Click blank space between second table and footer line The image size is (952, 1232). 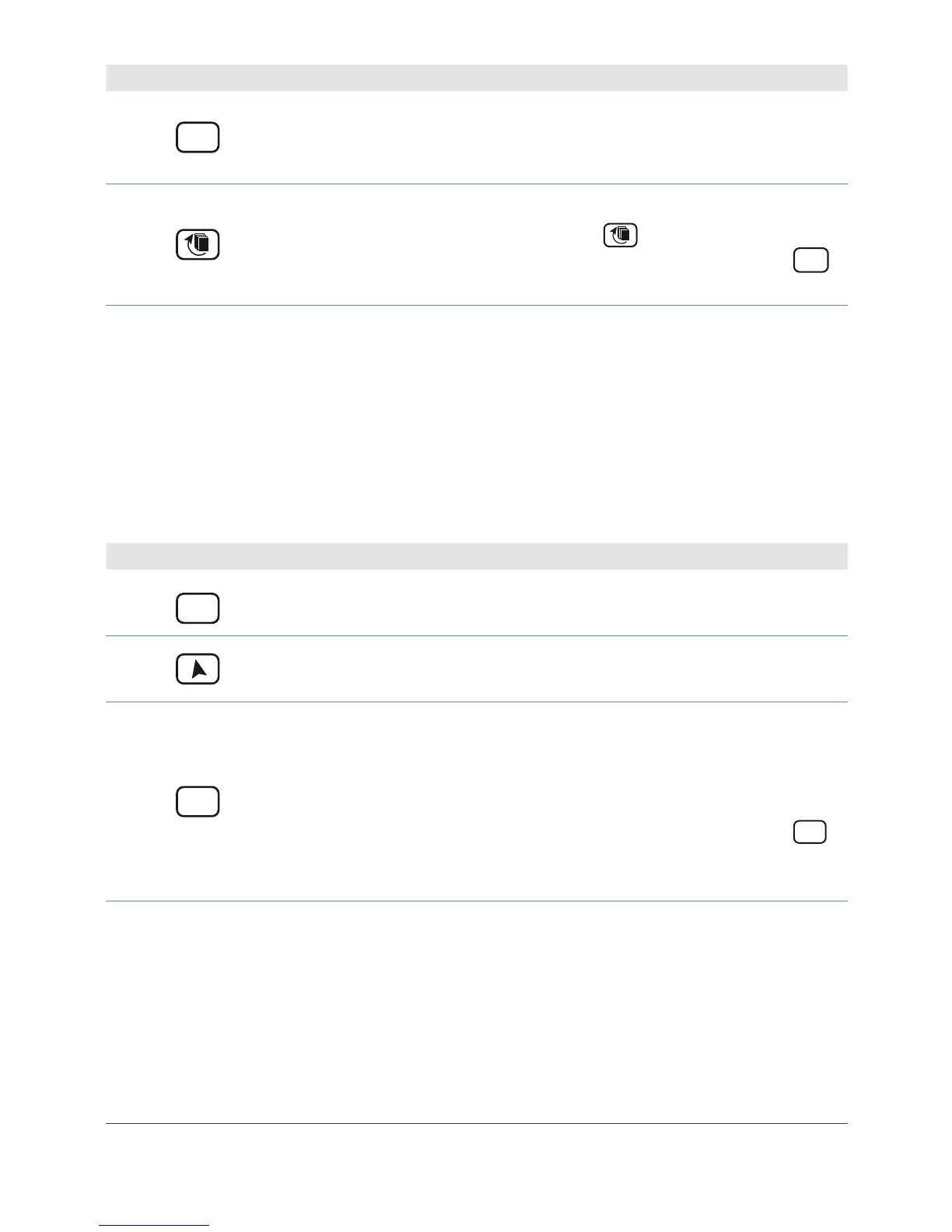tap(476, 1011)
